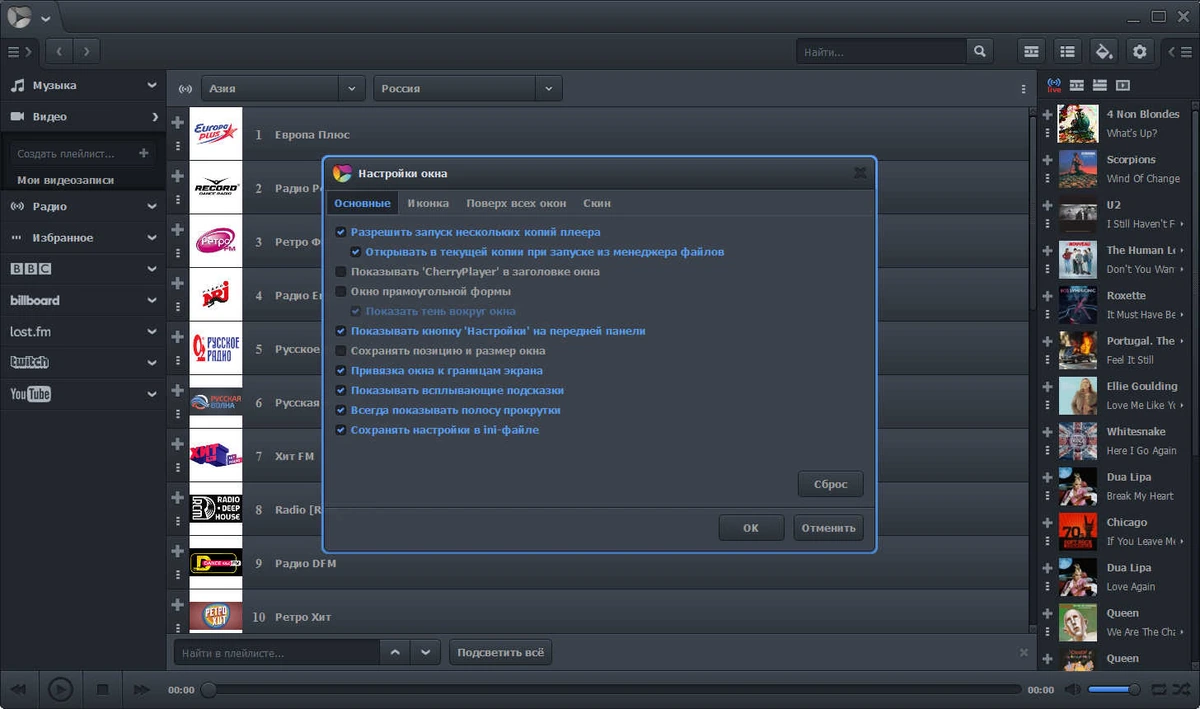
Task: Add 4 Non Blondes track with plus
Action: pyautogui.click(x=1048, y=114)
